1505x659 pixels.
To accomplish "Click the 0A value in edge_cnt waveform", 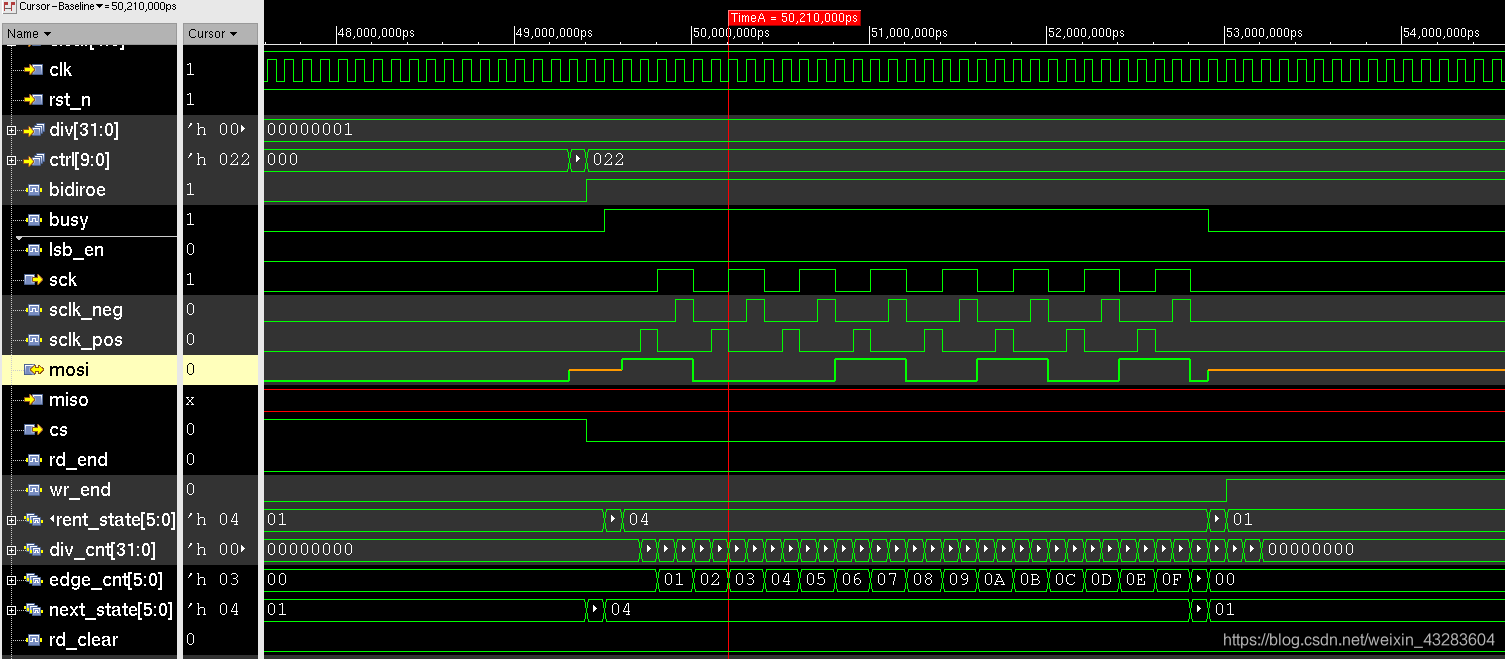I will [993, 580].
